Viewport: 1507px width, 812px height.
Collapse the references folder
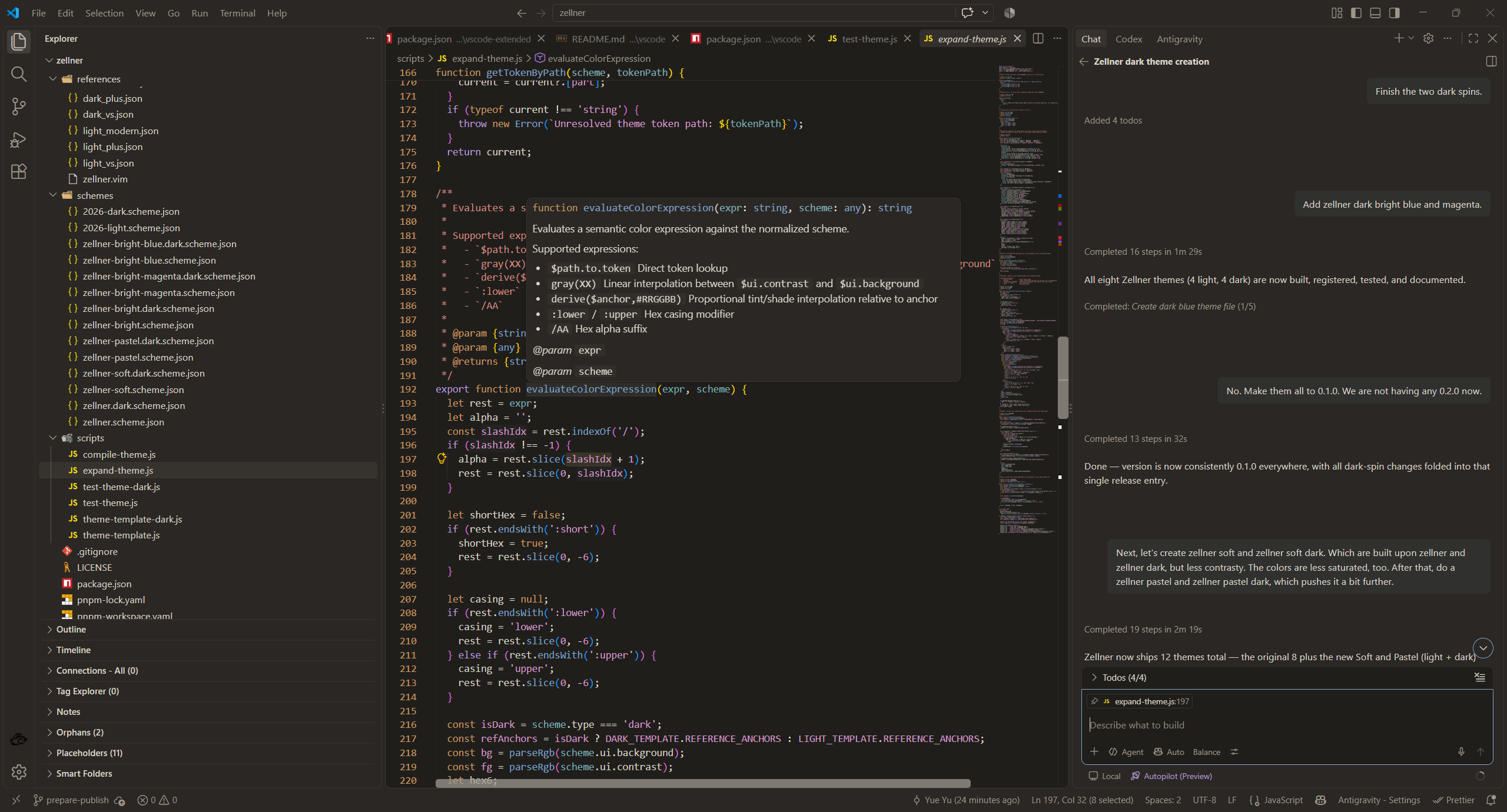(x=54, y=79)
